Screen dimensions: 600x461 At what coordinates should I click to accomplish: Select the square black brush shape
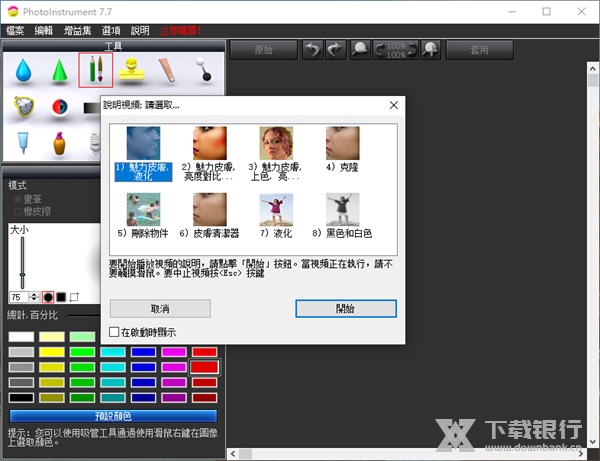click(61, 297)
